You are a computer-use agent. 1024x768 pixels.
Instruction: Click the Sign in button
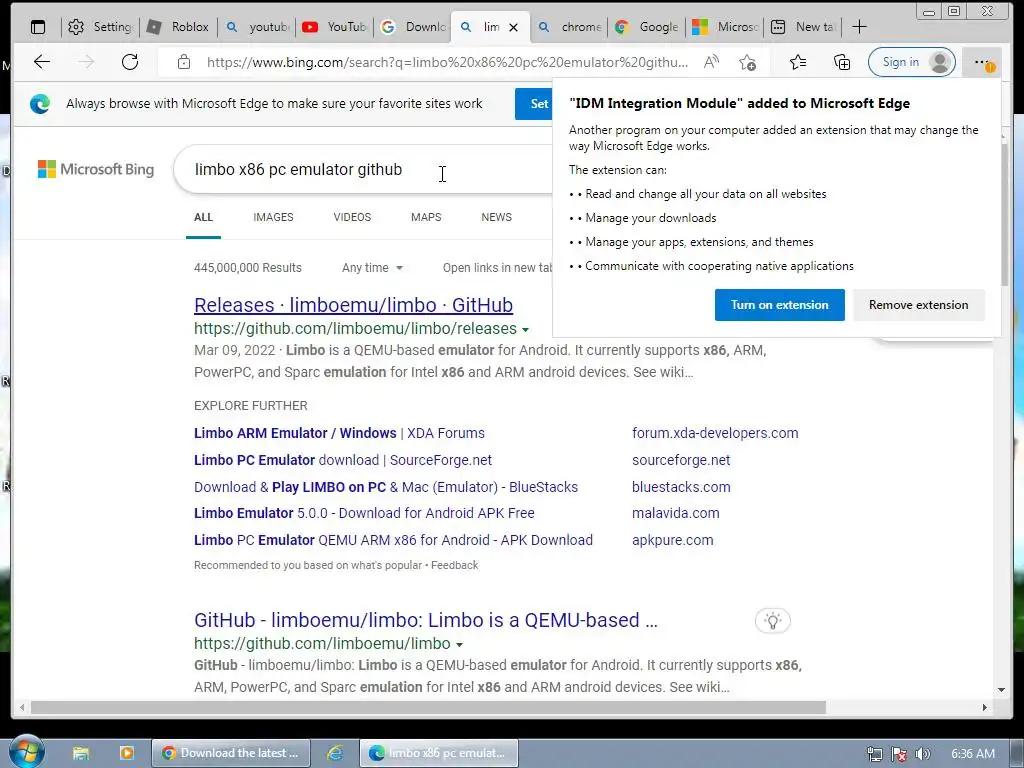[912, 62]
